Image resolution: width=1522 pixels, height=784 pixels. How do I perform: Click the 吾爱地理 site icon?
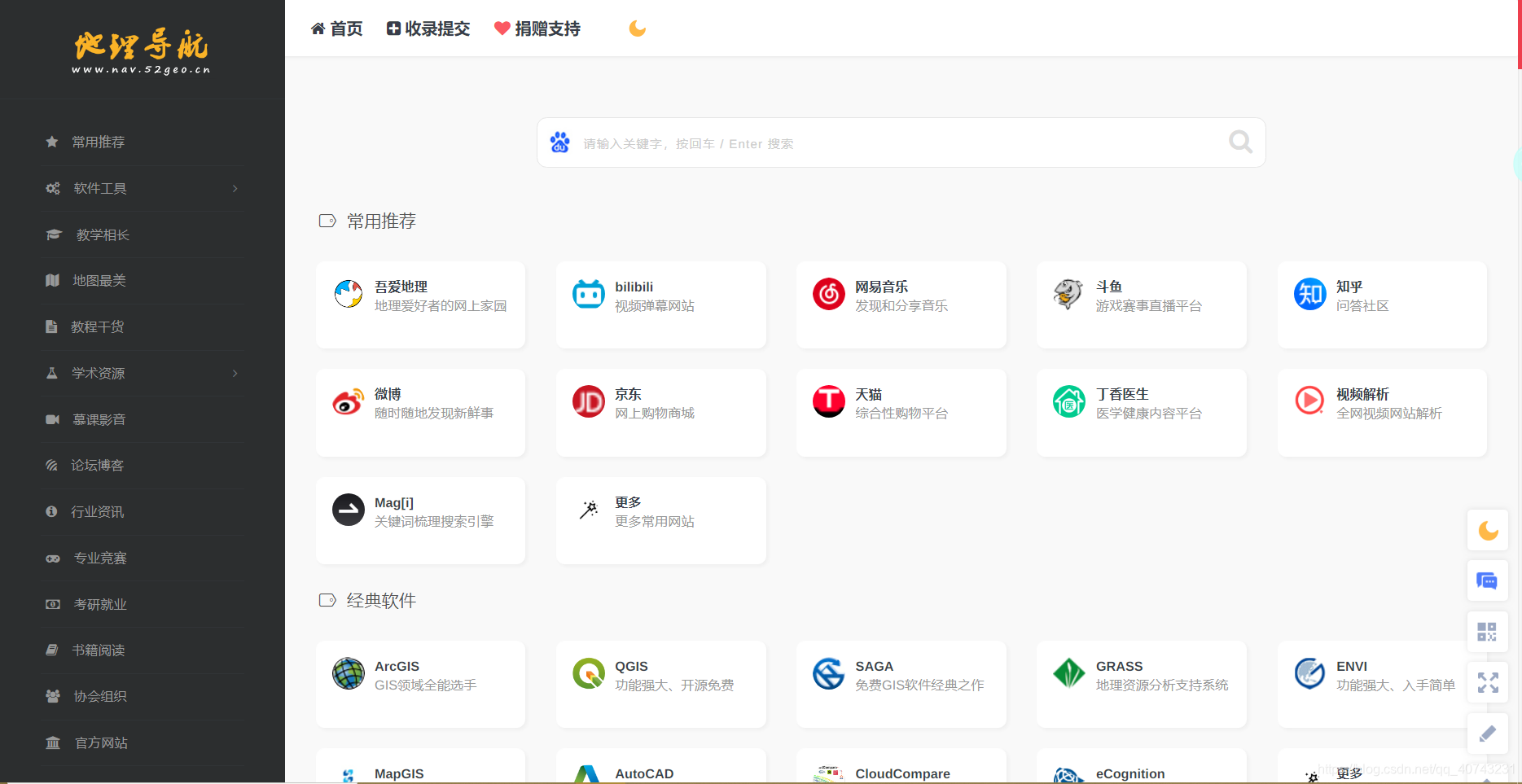[349, 294]
